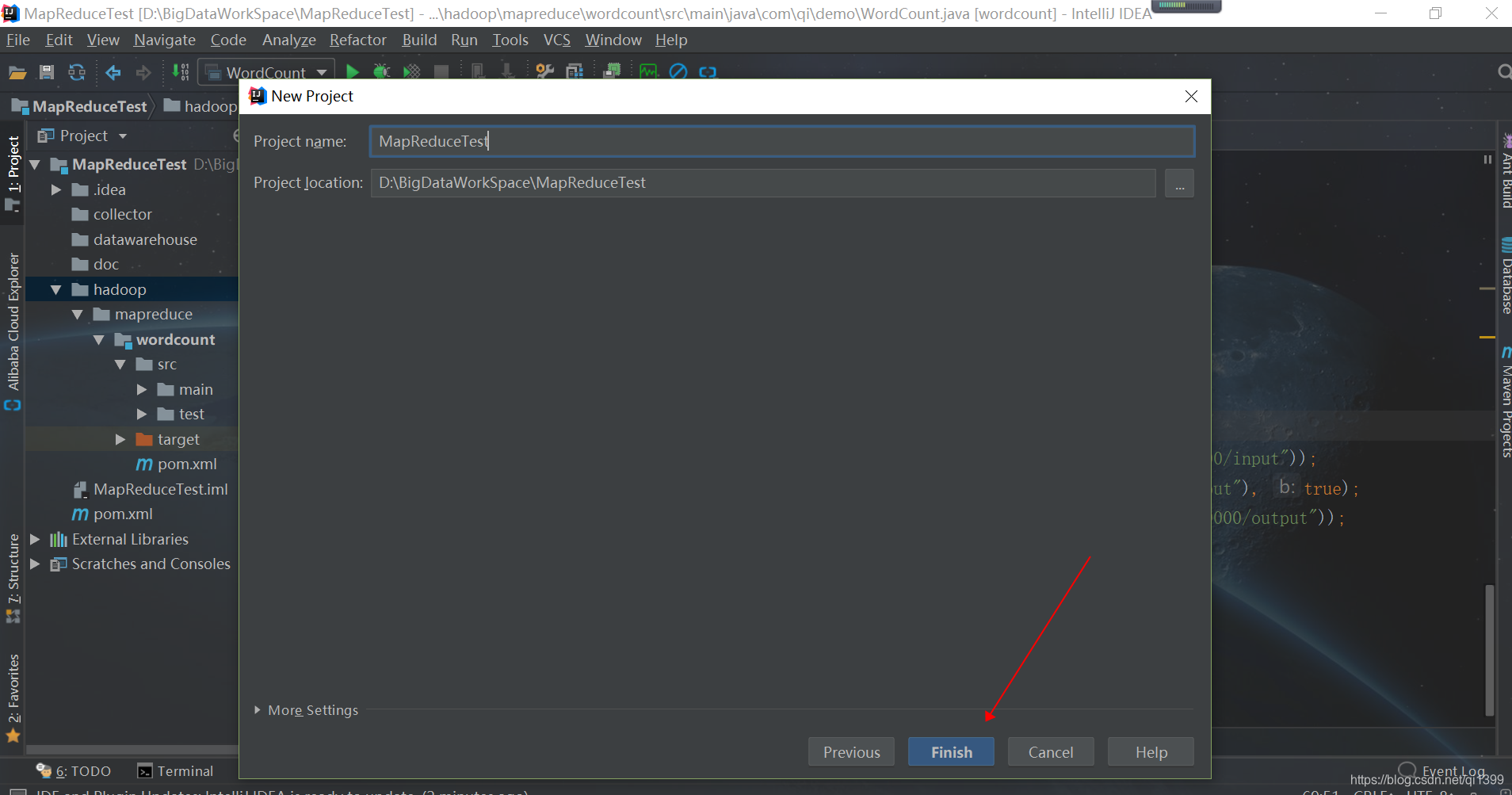The height and width of the screenshot is (795, 1512).
Task: Run WordCount with green play icon
Action: [353, 72]
